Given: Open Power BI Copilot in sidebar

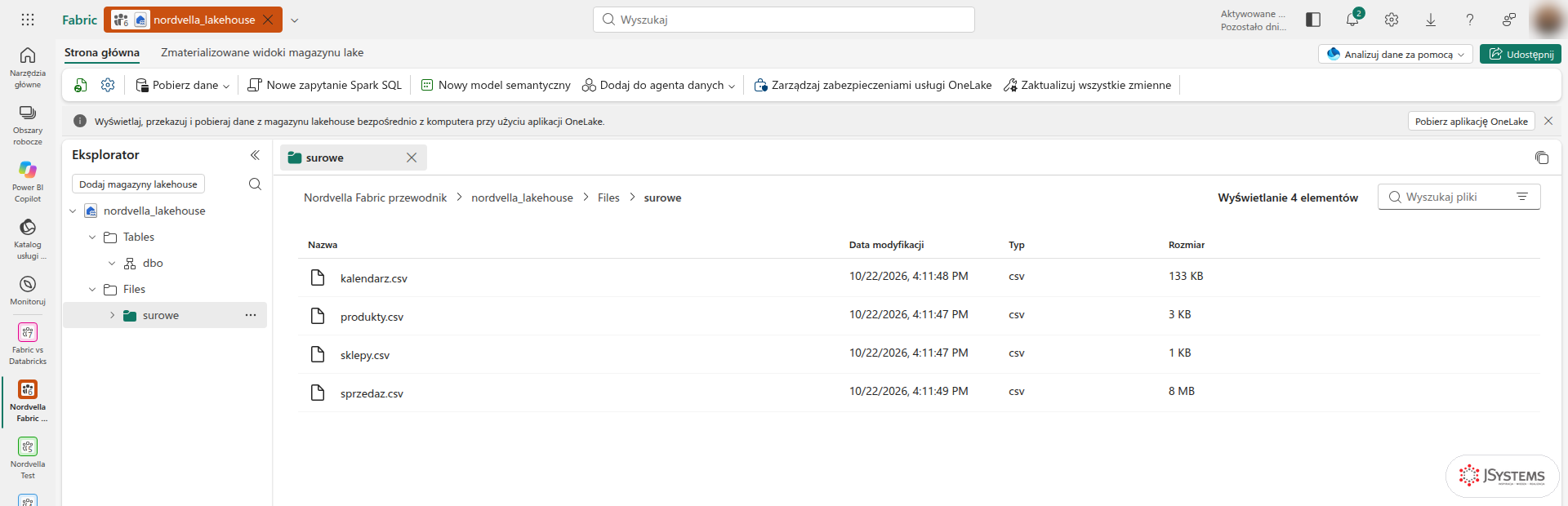Looking at the screenshot, I should (28, 170).
